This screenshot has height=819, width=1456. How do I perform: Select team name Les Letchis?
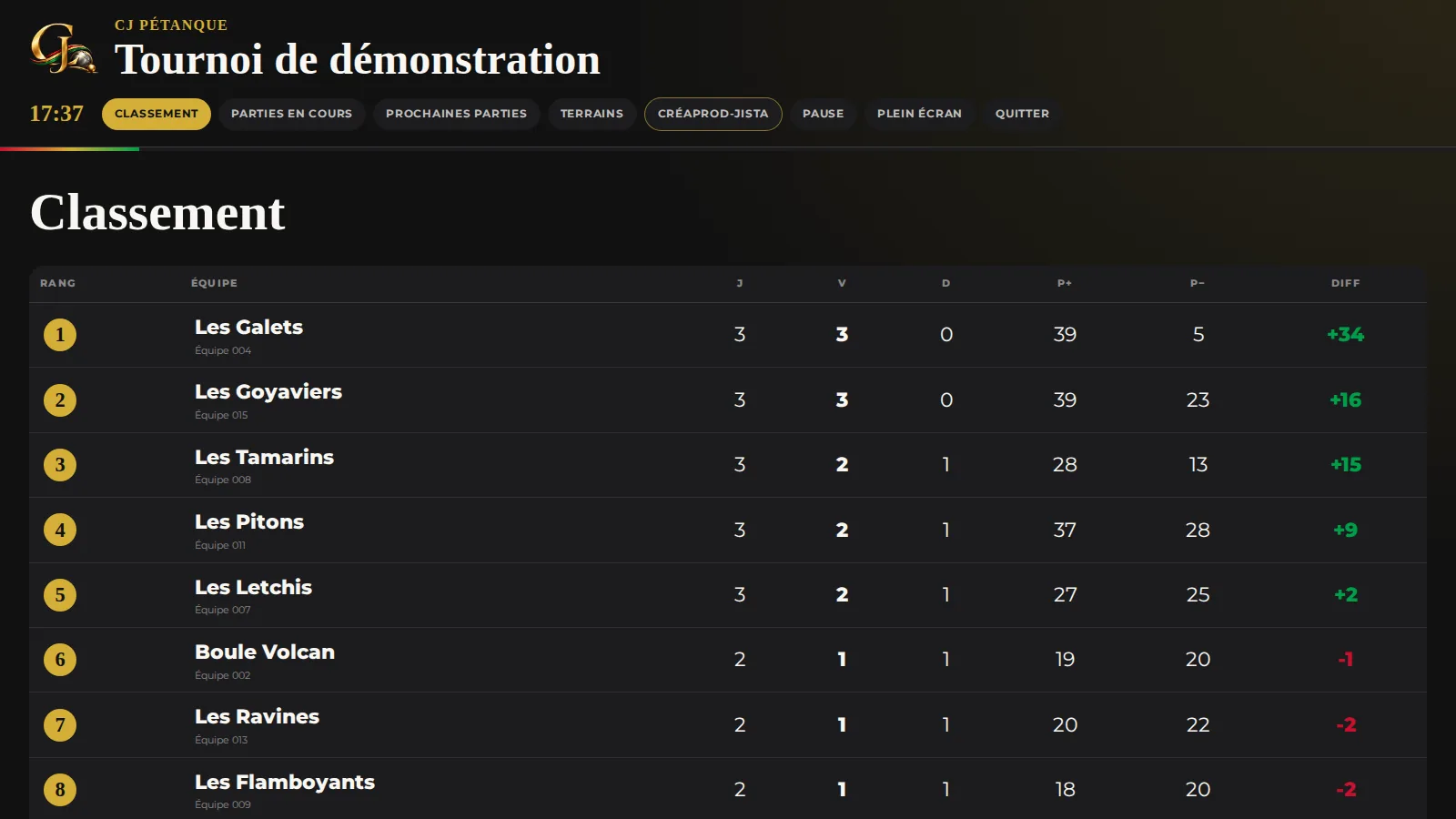[253, 587]
